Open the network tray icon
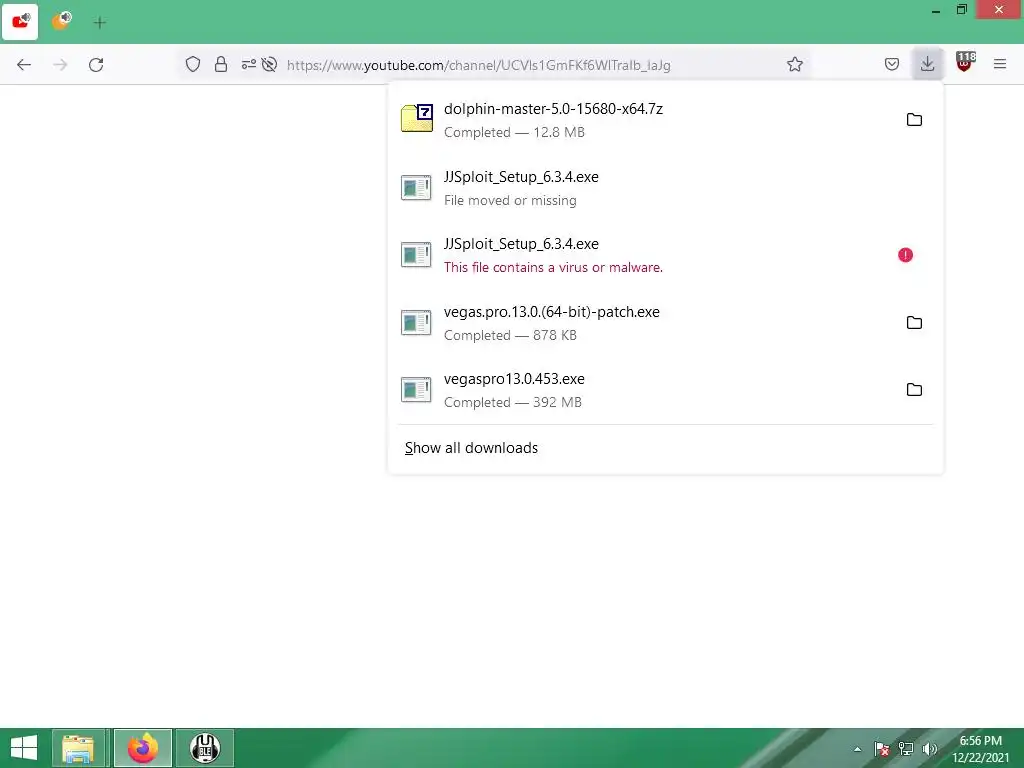Image resolution: width=1024 pixels, height=768 pixels. [x=906, y=749]
